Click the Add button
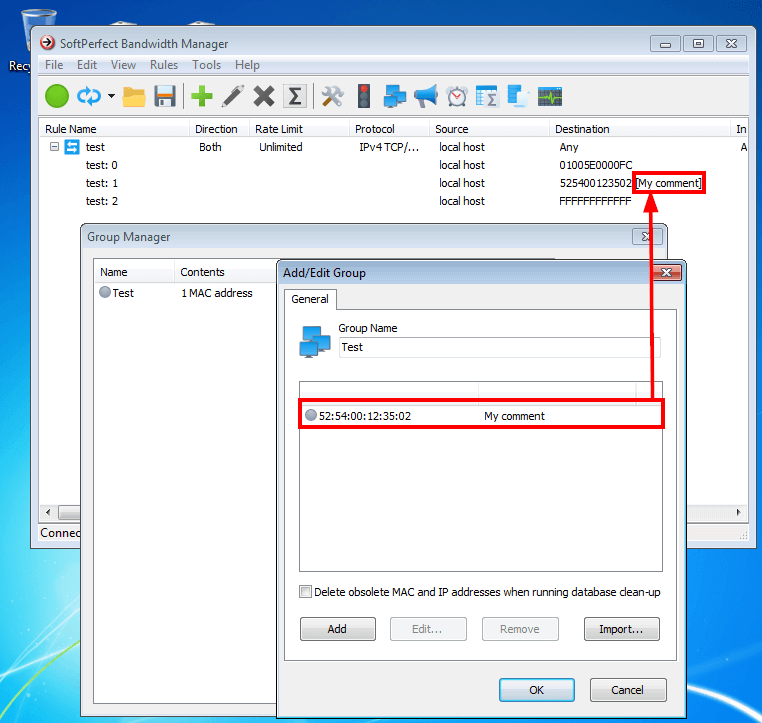The height and width of the screenshot is (723, 762). pos(338,629)
